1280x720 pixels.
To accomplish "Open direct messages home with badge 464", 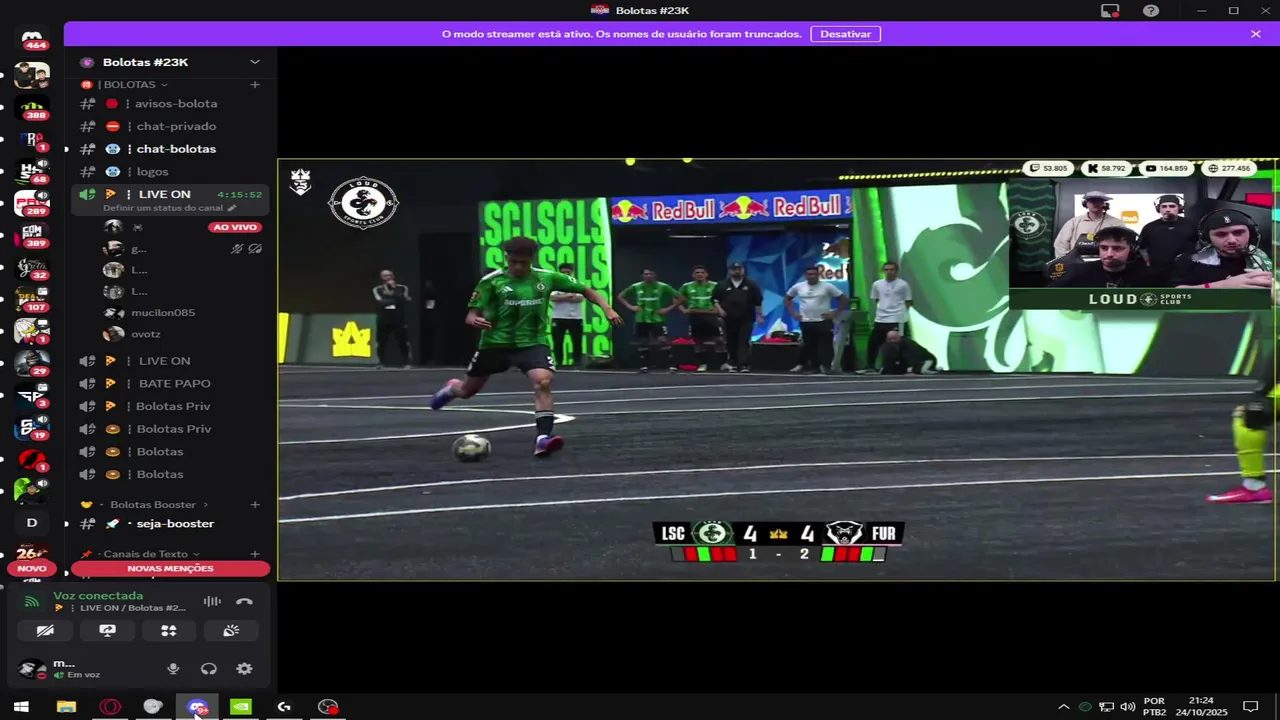I will tap(32, 40).
